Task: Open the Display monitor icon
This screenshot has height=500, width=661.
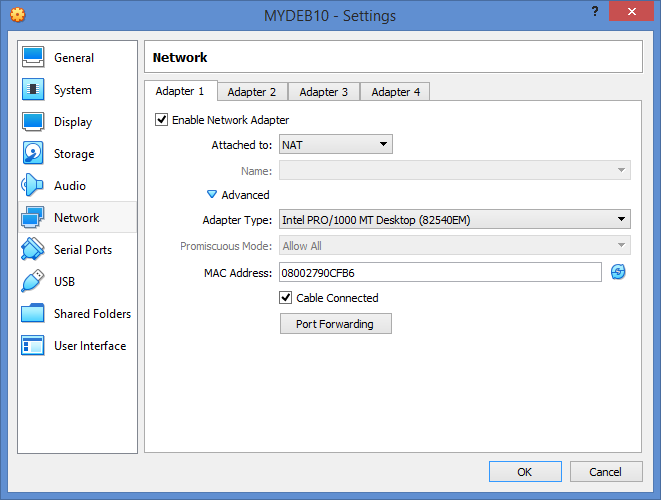Action: pyautogui.click(x=33, y=122)
